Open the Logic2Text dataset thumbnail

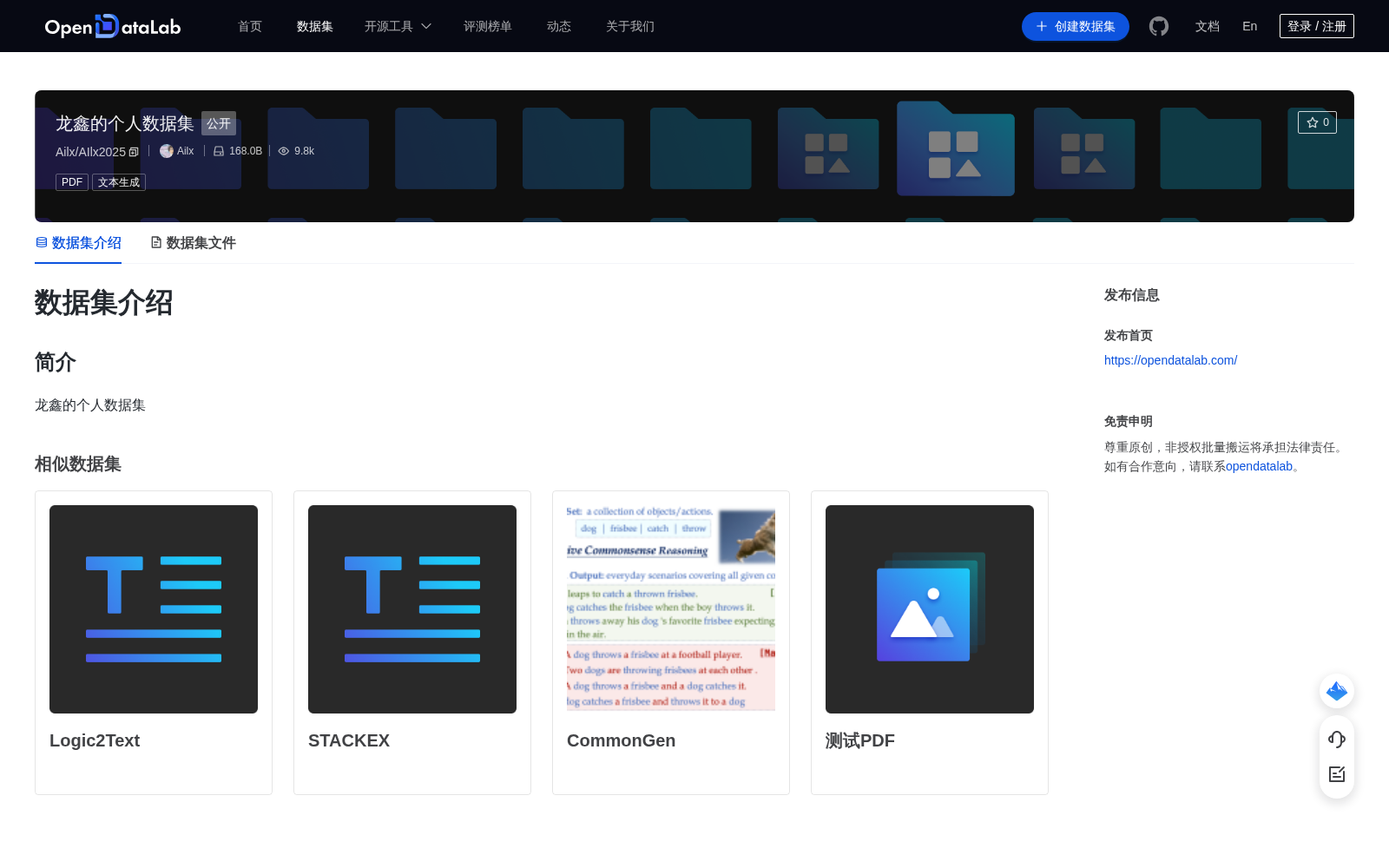pyautogui.click(x=154, y=609)
